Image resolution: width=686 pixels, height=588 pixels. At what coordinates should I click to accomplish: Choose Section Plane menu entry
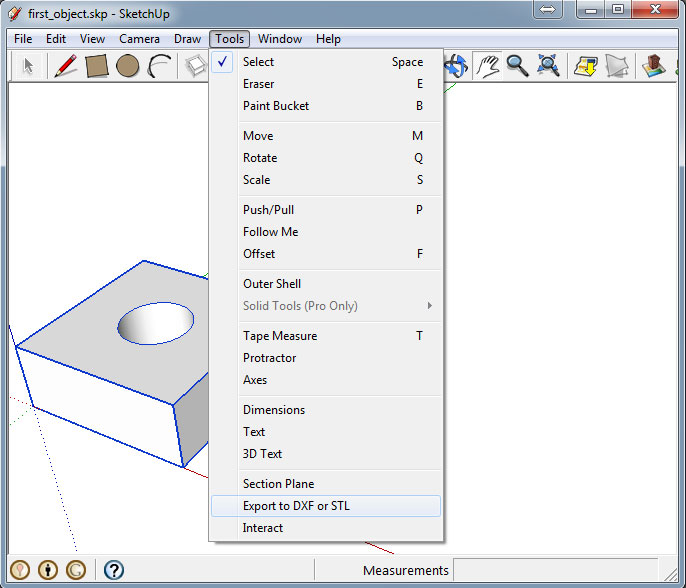pyautogui.click(x=326, y=484)
